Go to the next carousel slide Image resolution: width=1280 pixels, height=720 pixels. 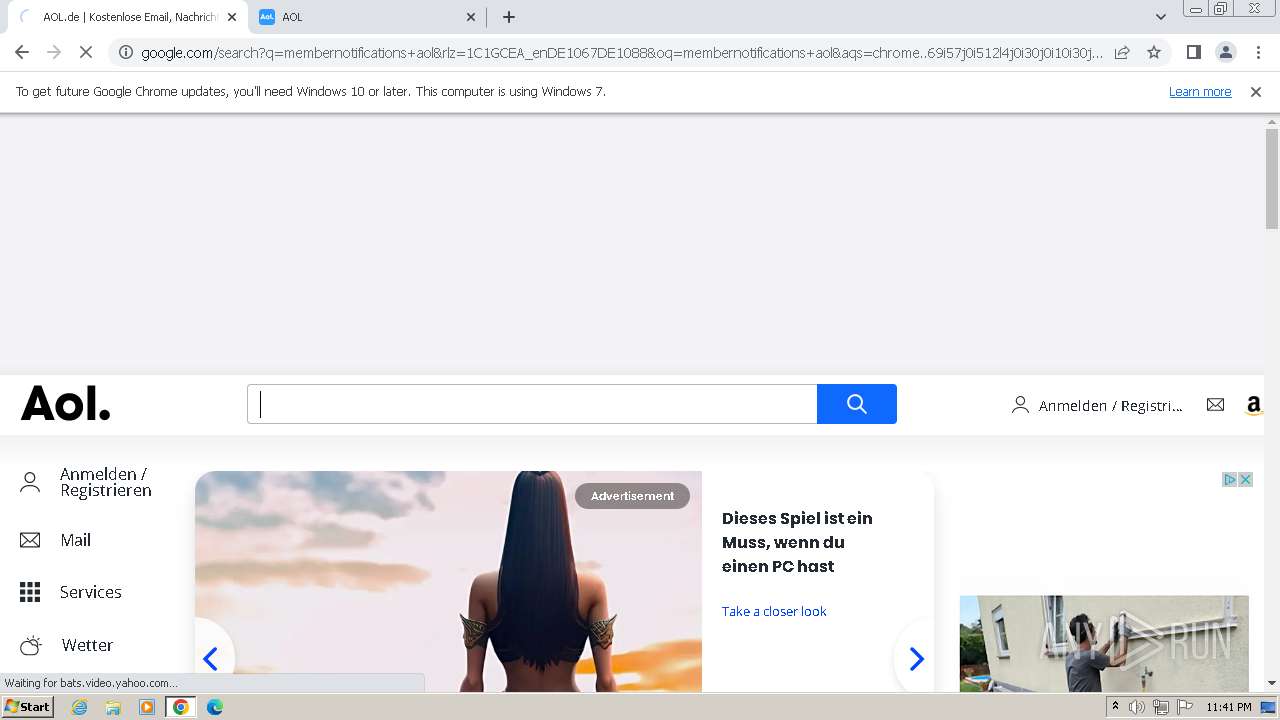tap(916, 659)
